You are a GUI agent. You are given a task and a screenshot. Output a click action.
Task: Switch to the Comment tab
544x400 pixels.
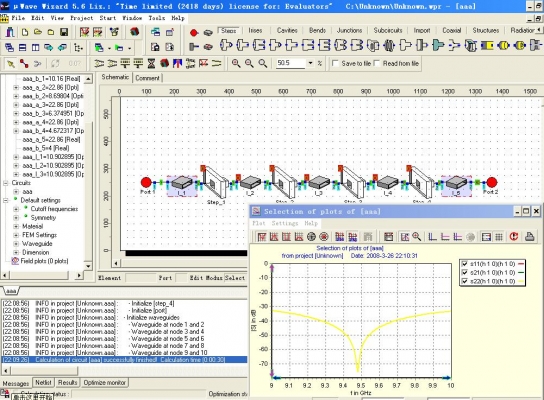[147, 78]
